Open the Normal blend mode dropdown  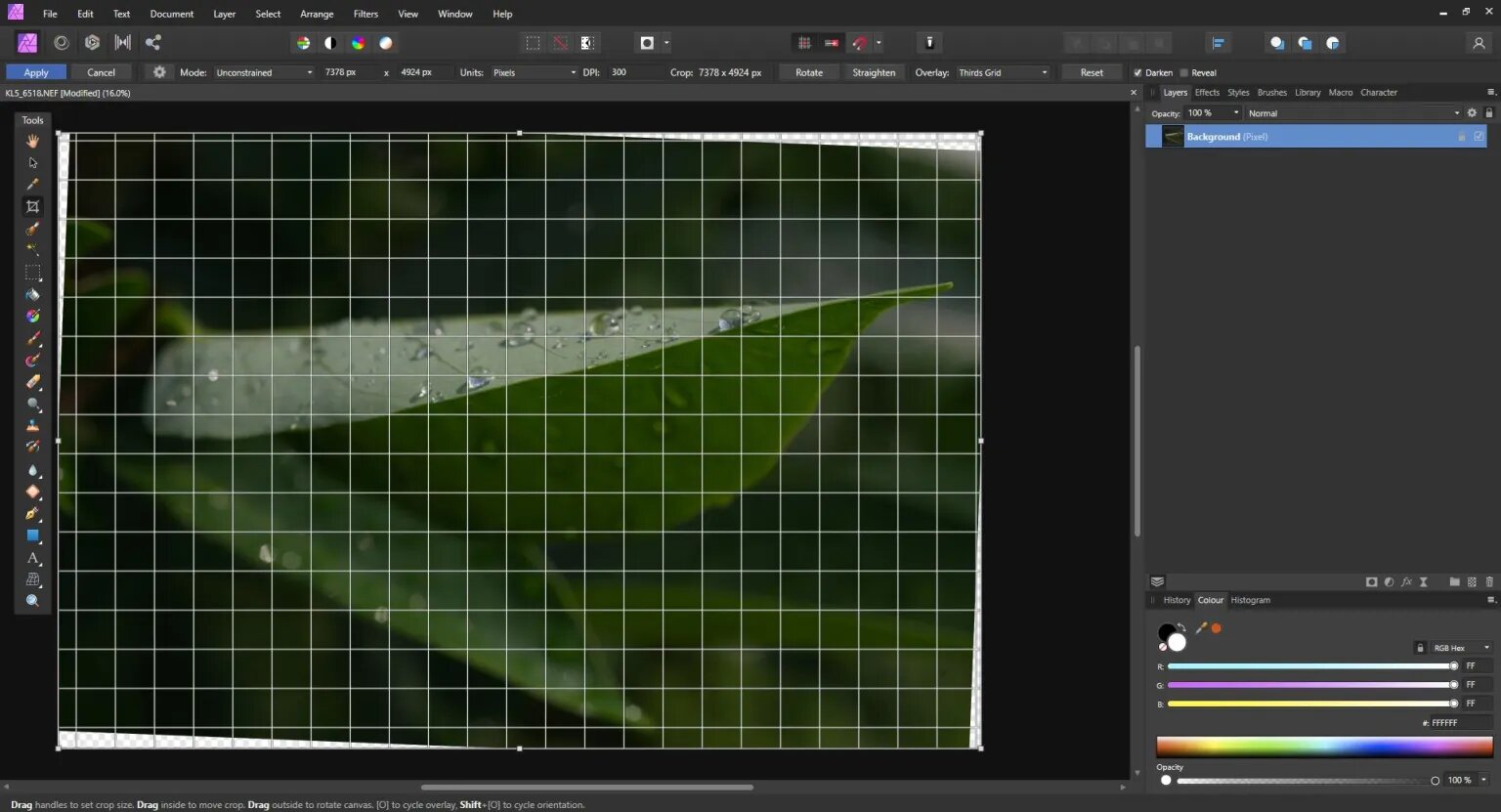pyautogui.click(x=1352, y=113)
